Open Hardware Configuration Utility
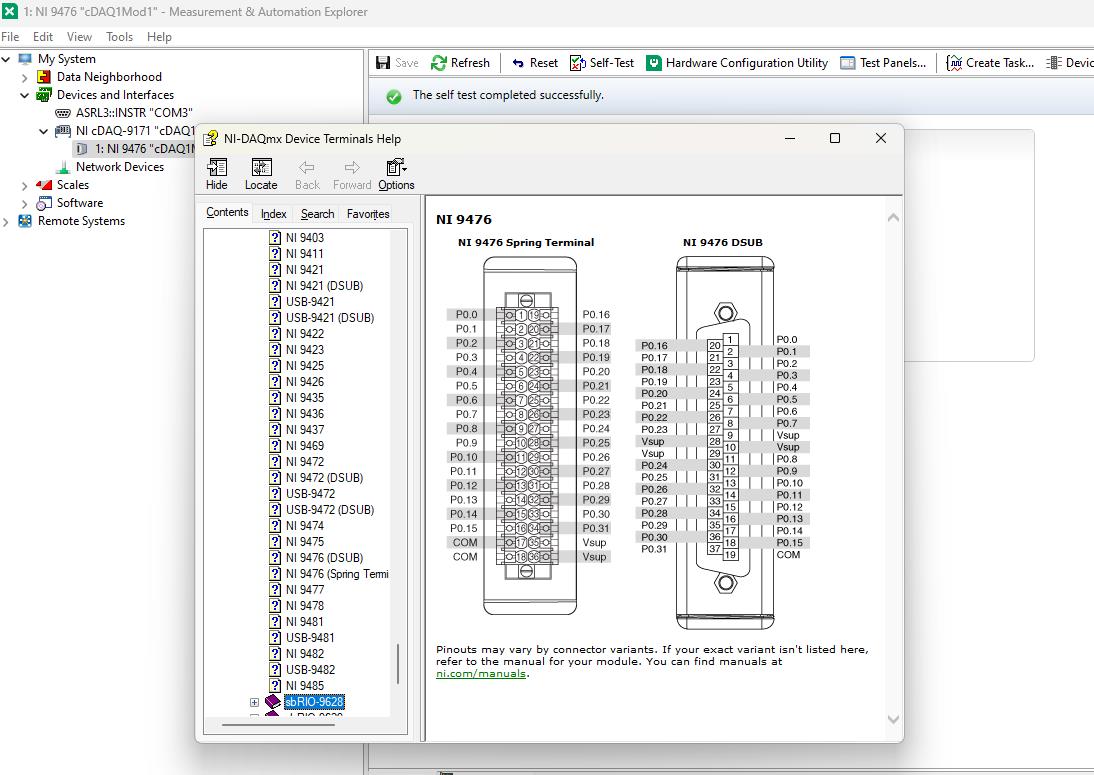The width and height of the screenshot is (1094, 775). pyautogui.click(x=737, y=63)
